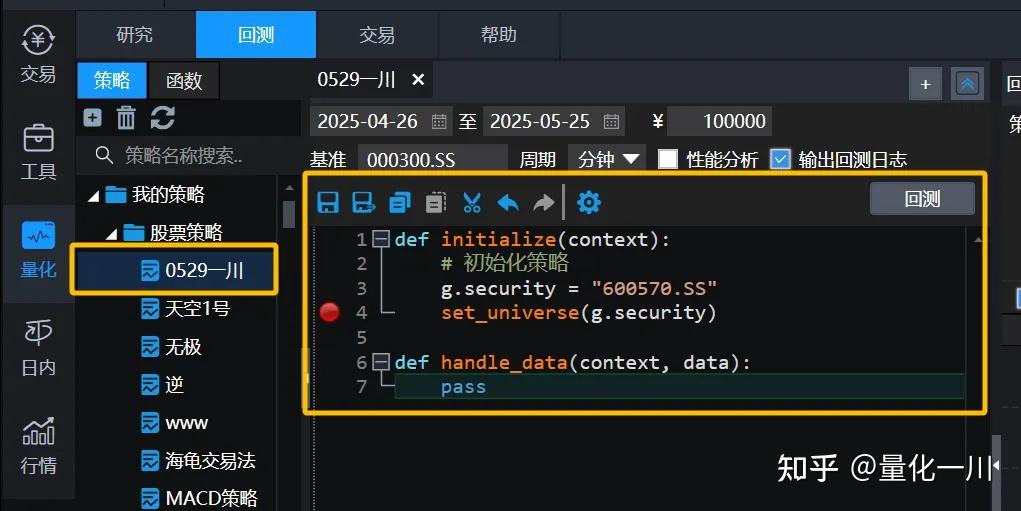This screenshot has height=511, width=1021.
Task: Click the plus new tab button
Action: tap(925, 85)
